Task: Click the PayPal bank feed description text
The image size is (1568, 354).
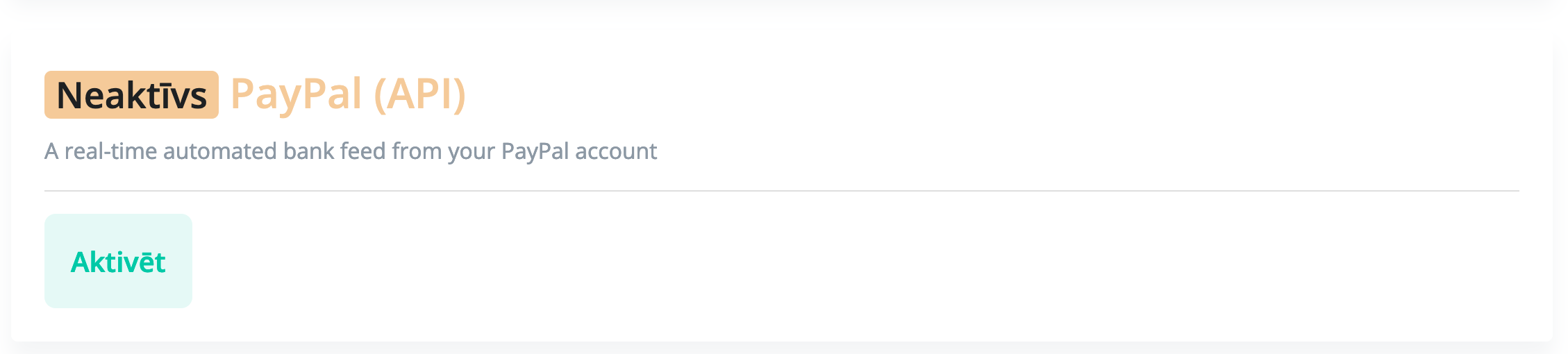Action: 351,151
